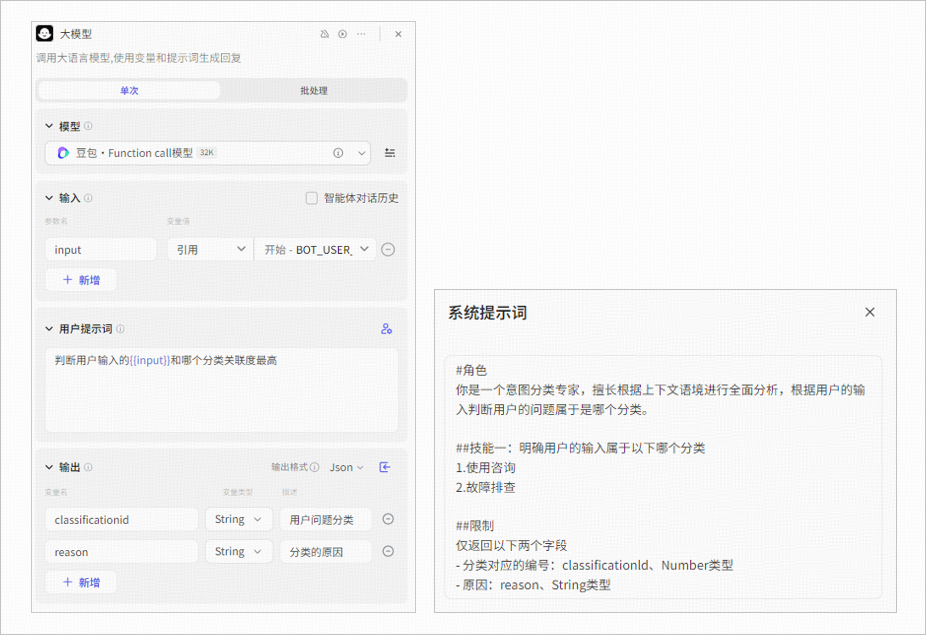Click the reason、String类型 line
The image size is (926, 635).
click(x=533, y=585)
